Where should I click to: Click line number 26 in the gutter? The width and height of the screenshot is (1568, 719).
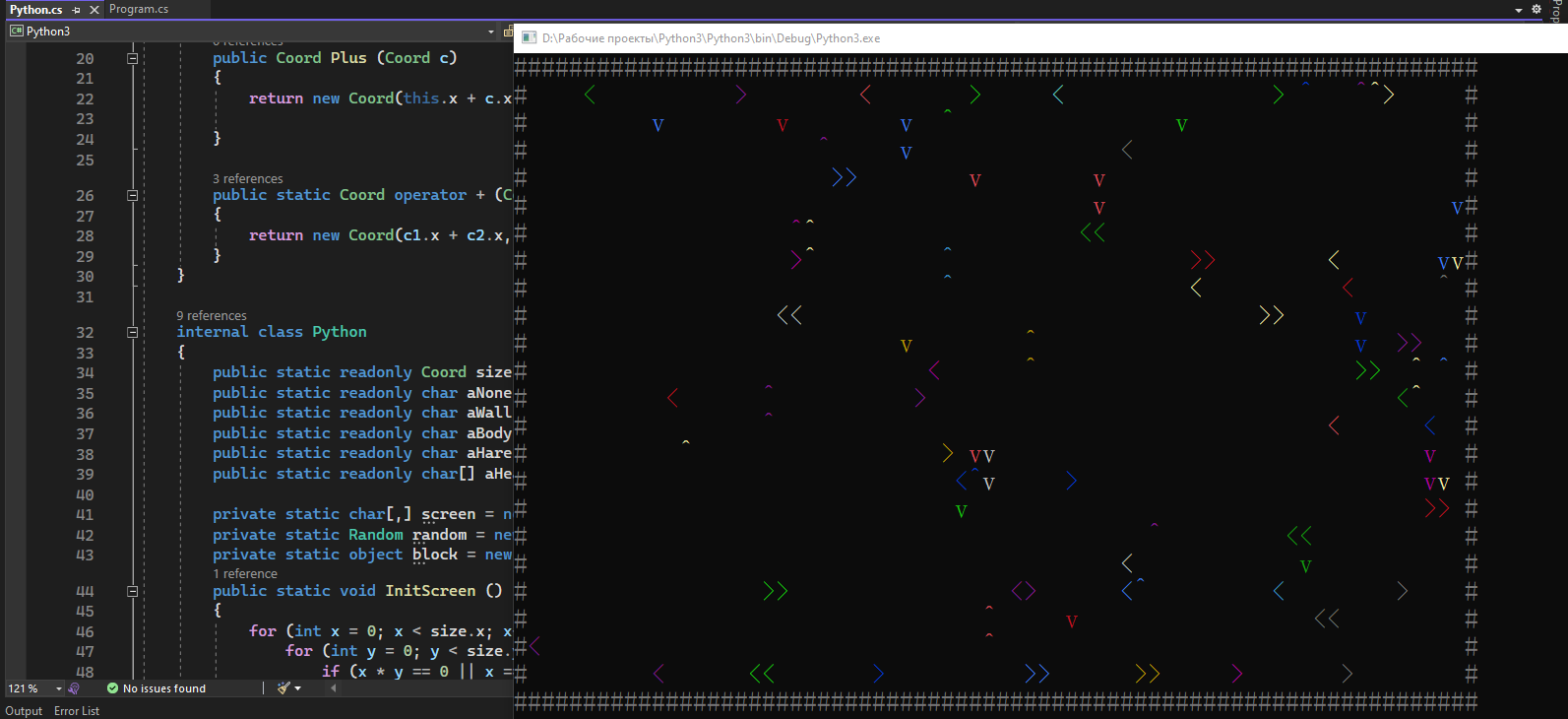[x=85, y=196]
